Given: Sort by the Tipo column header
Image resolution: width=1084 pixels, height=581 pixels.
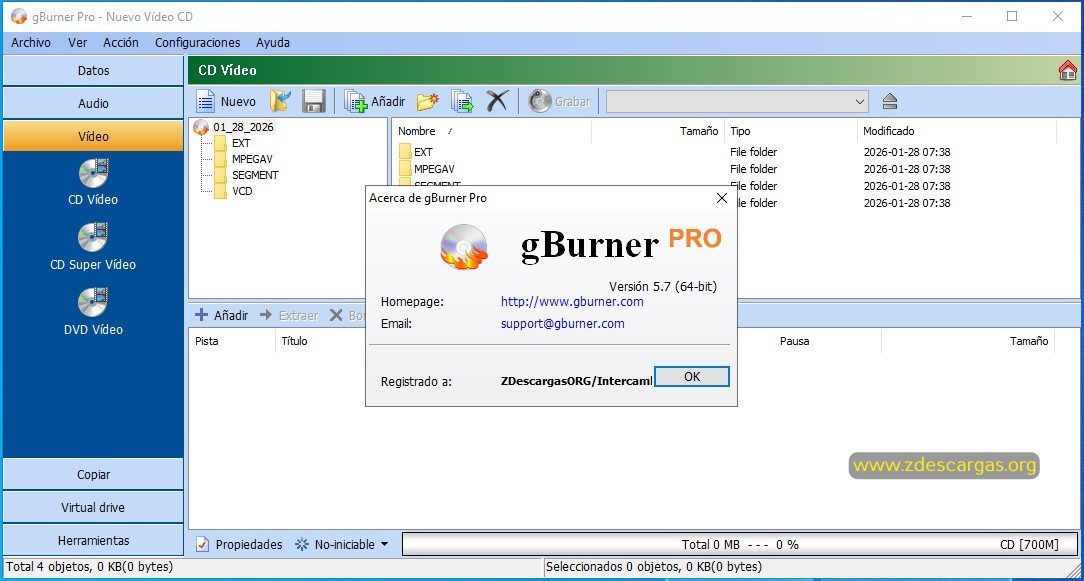Looking at the screenshot, I should pos(791,131).
